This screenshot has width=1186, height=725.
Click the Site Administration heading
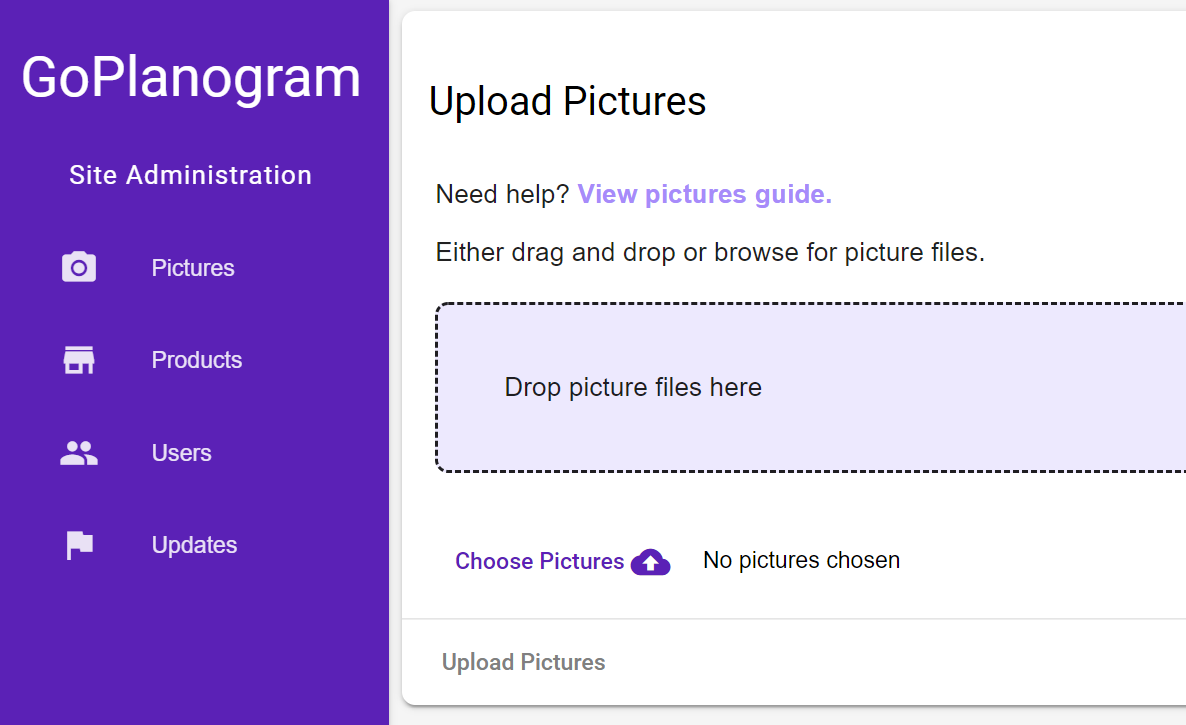pos(191,175)
